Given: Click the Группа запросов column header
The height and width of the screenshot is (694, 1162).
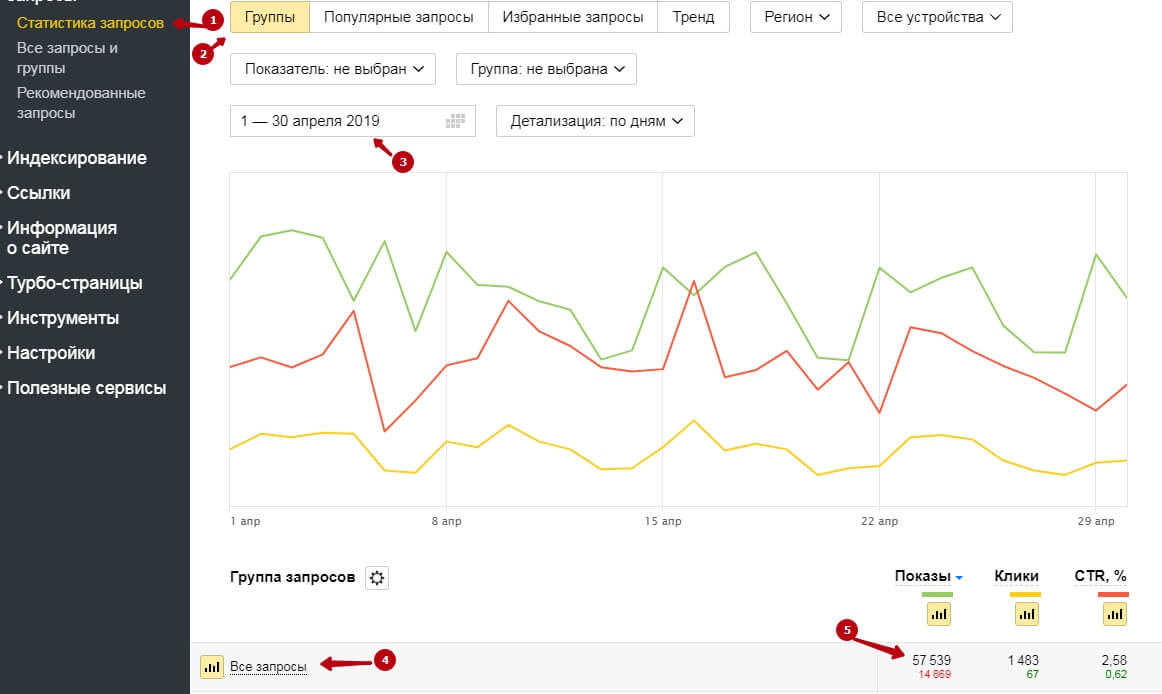Looking at the screenshot, I should 293,577.
